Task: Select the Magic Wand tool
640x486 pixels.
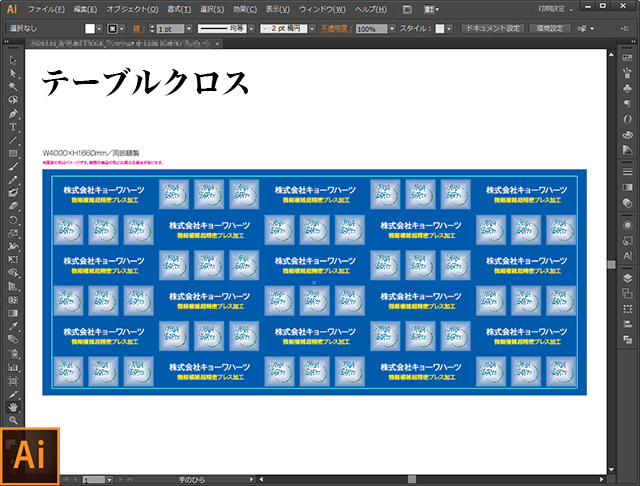Action: (x=13, y=87)
